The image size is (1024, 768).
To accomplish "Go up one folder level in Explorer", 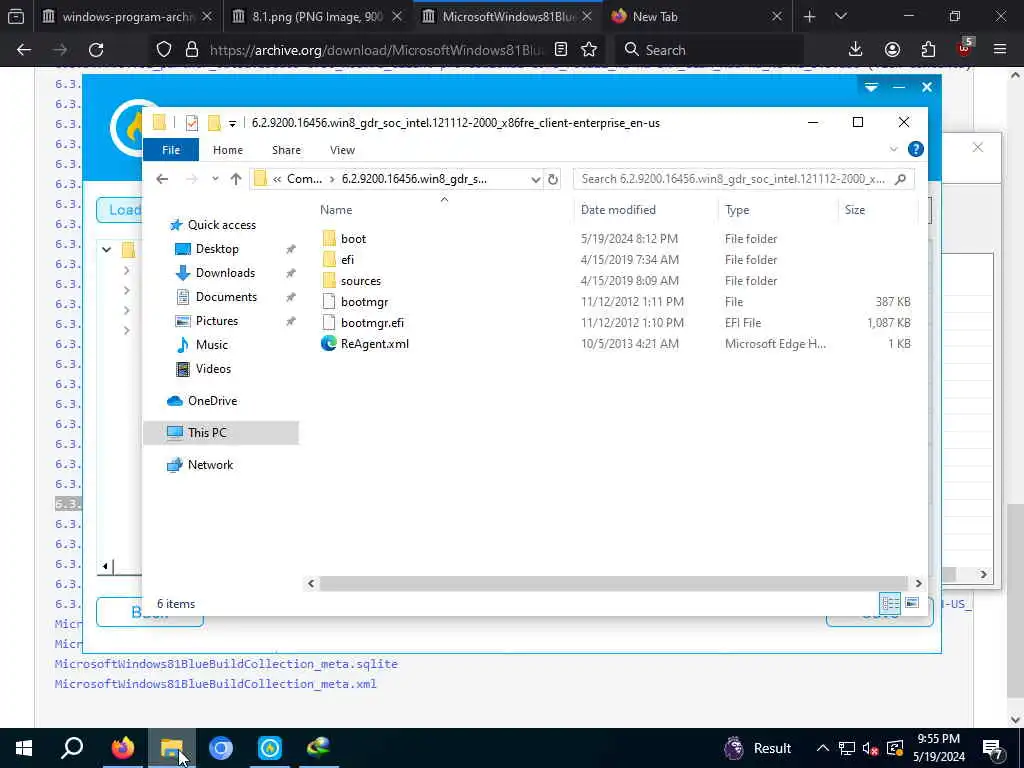I will [236, 179].
